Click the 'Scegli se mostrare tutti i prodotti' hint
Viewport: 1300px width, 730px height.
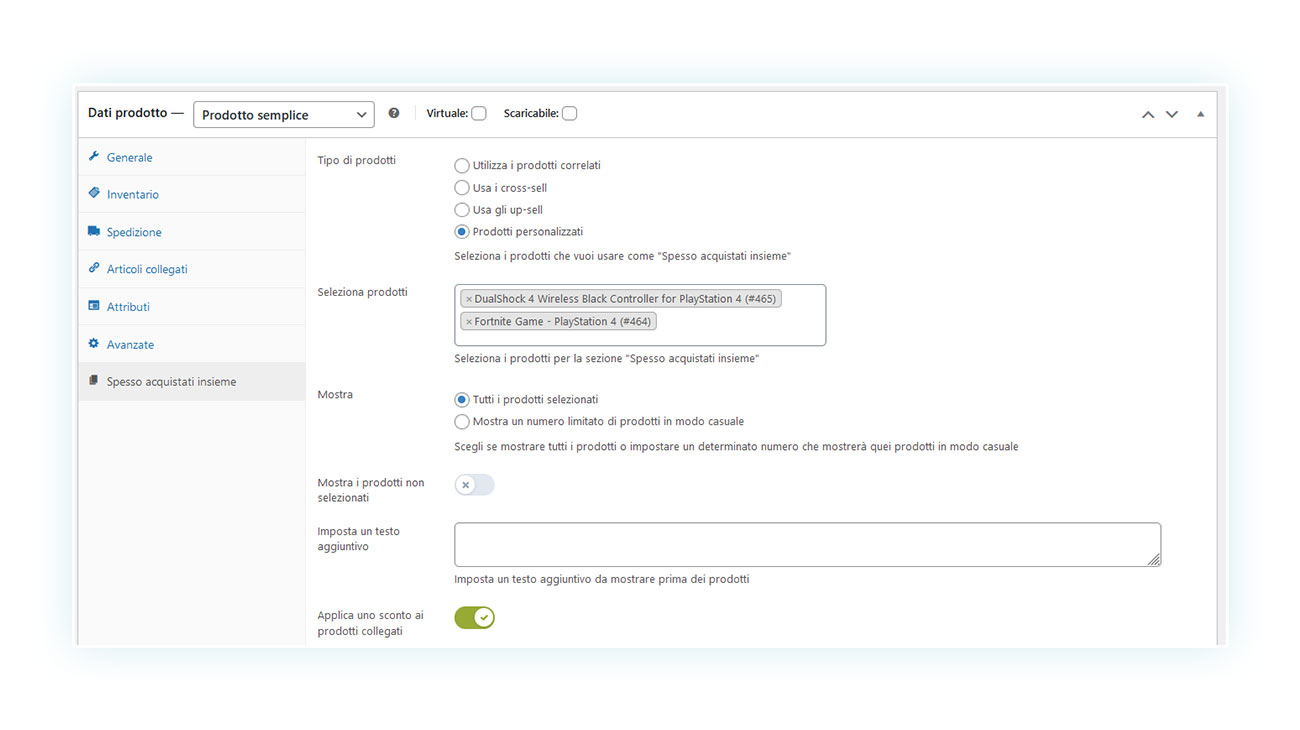(x=737, y=447)
